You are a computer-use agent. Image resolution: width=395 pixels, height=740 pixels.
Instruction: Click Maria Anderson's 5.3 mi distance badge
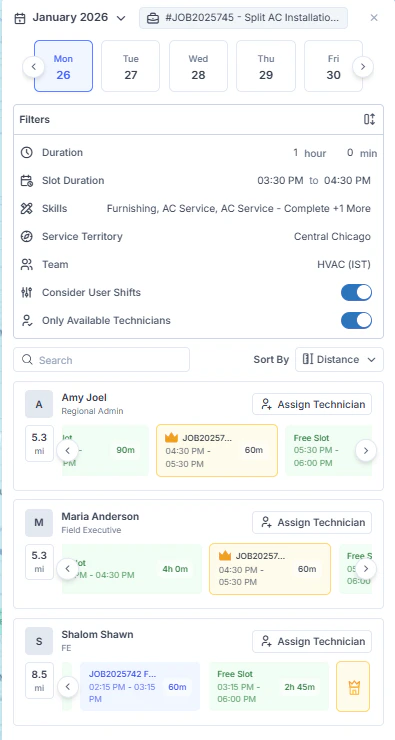pos(39,562)
